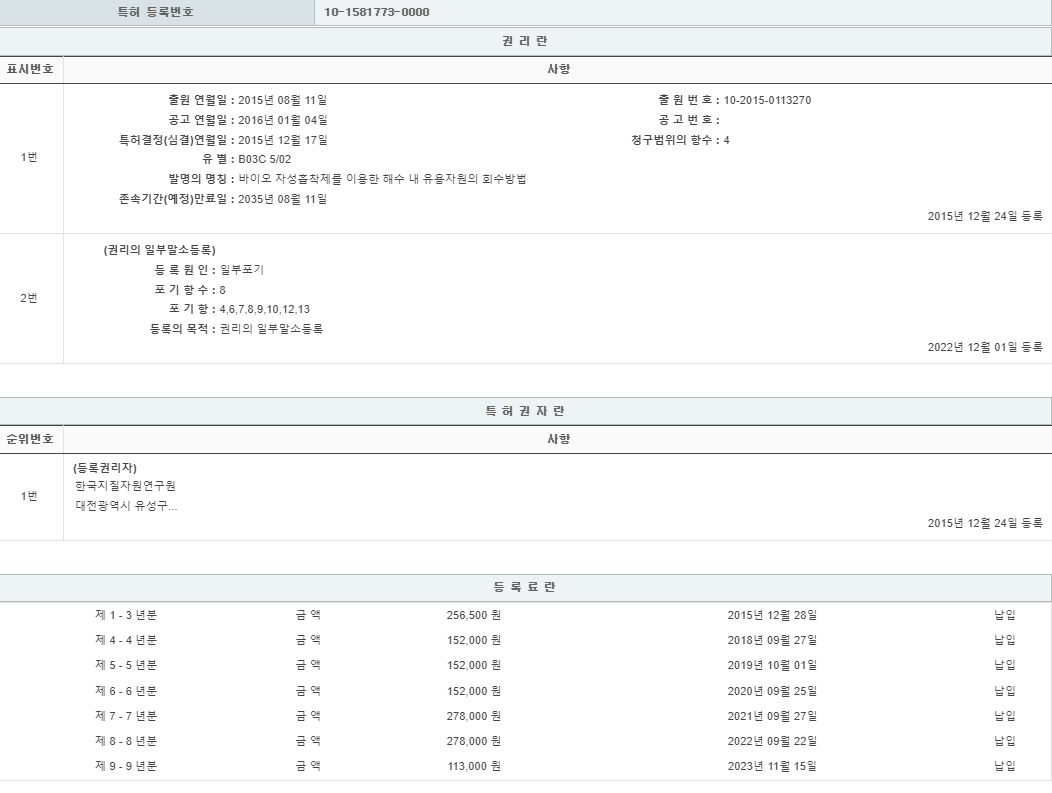Click the 공고 연월일 date 2016년 01월 04일
The height and width of the screenshot is (793, 1052).
[283, 120]
